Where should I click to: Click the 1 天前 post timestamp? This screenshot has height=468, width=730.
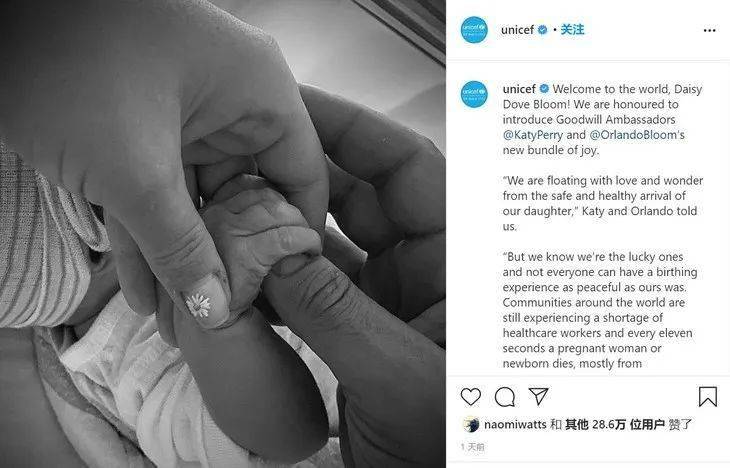(472, 447)
